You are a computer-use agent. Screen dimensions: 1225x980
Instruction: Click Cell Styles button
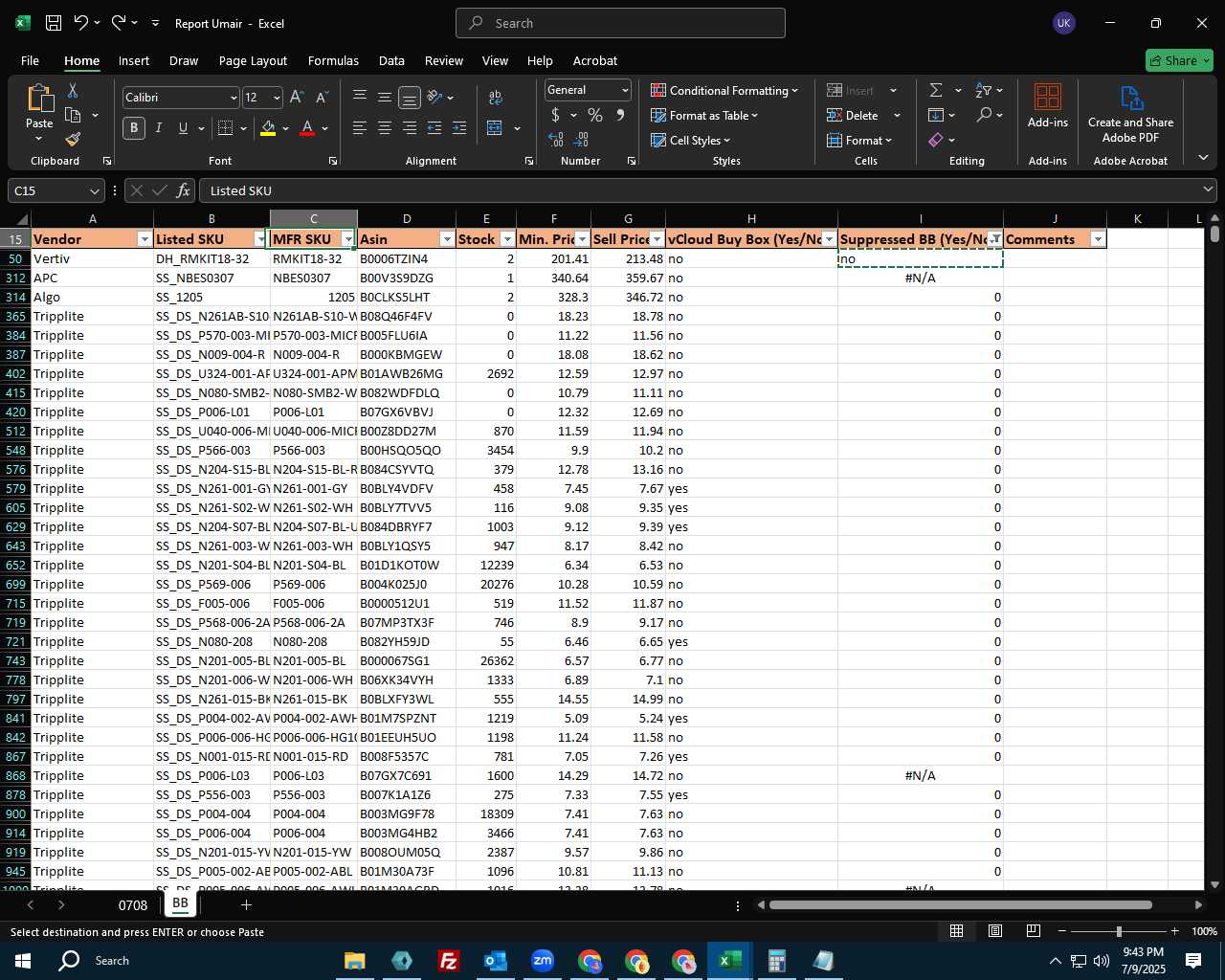[x=691, y=140]
